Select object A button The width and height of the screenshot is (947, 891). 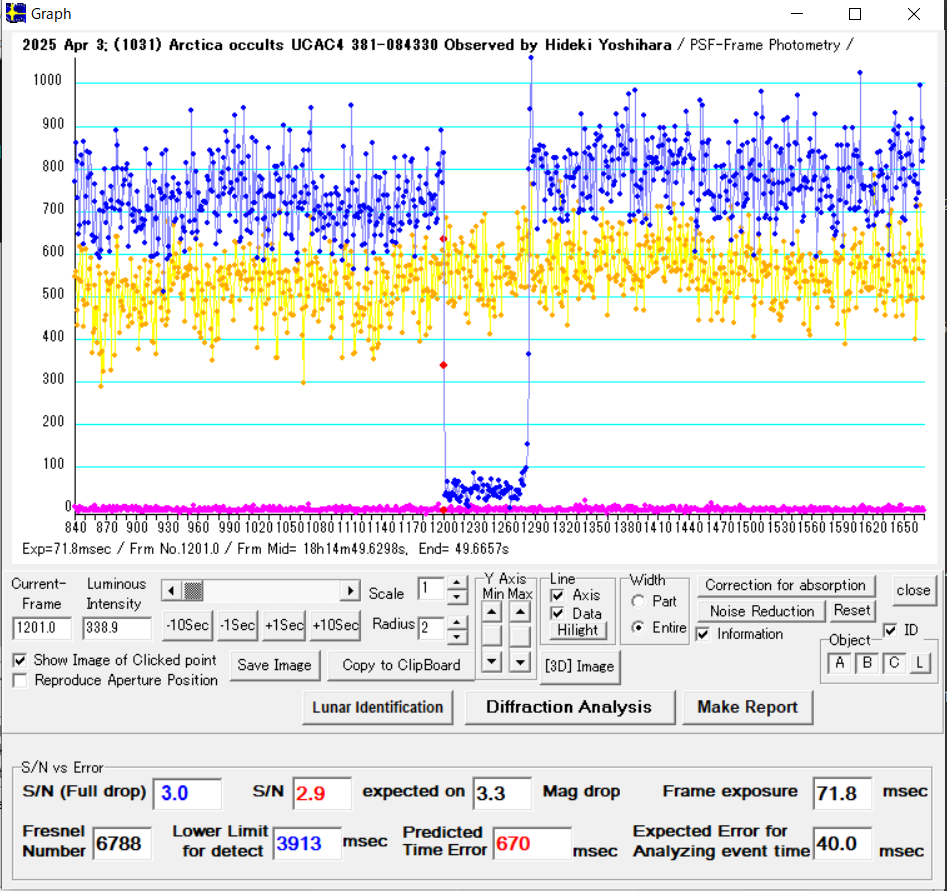[x=839, y=662]
